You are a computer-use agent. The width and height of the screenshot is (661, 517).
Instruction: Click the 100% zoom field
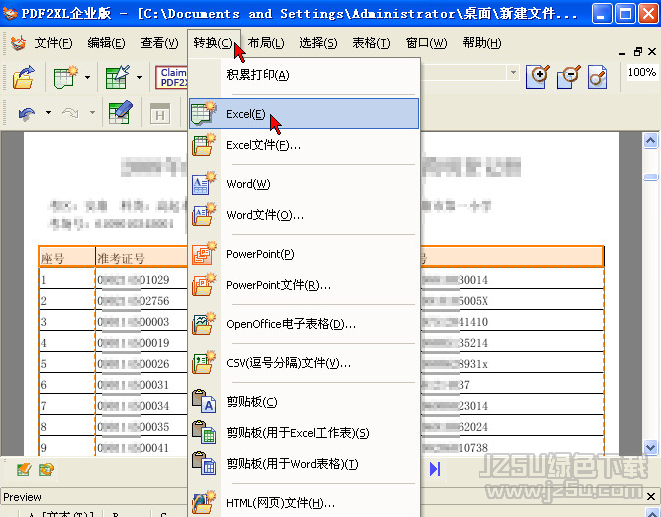(642, 73)
